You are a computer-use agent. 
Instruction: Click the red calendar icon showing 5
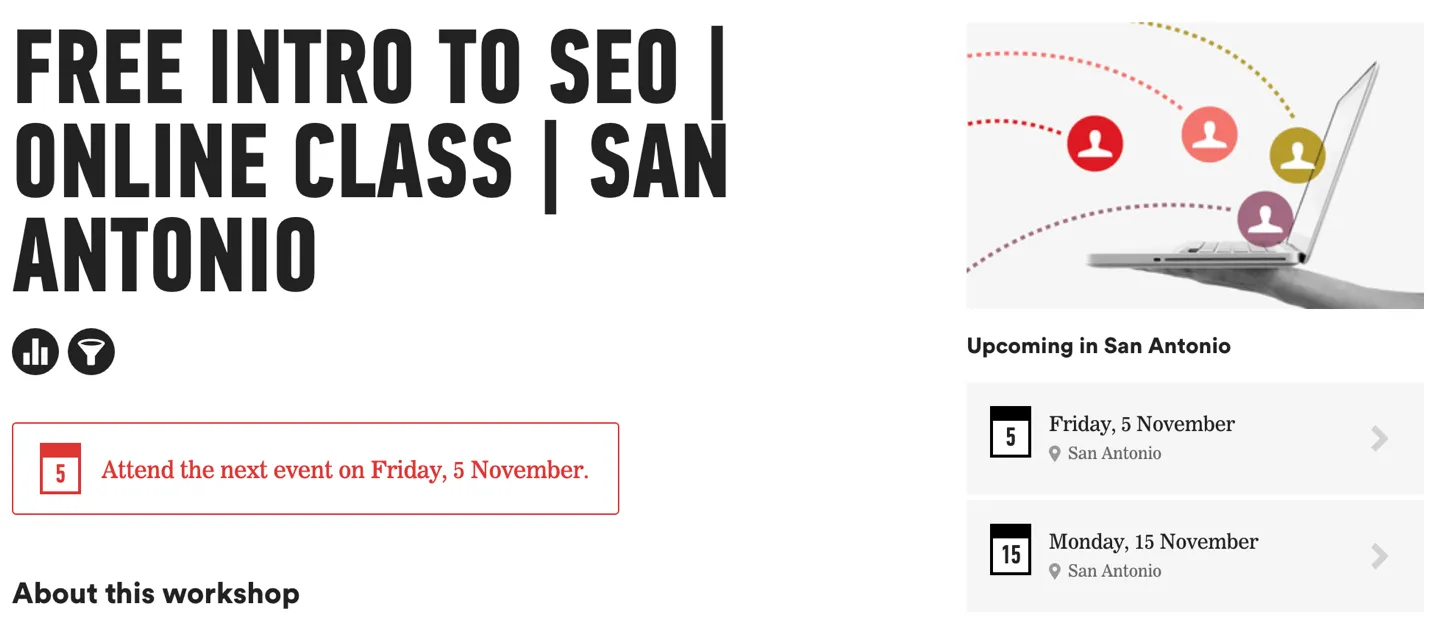pos(60,469)
